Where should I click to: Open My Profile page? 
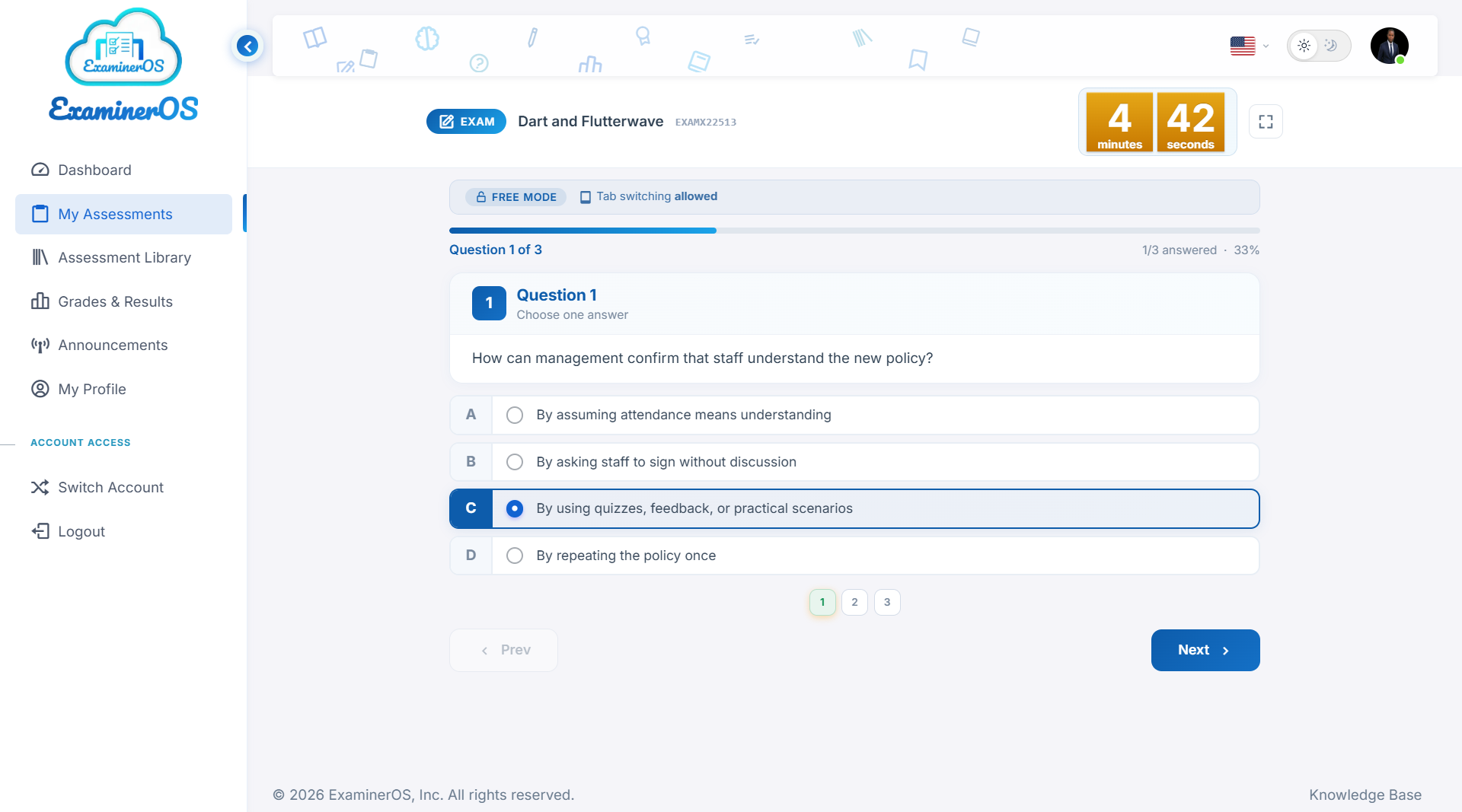[123, 389]
